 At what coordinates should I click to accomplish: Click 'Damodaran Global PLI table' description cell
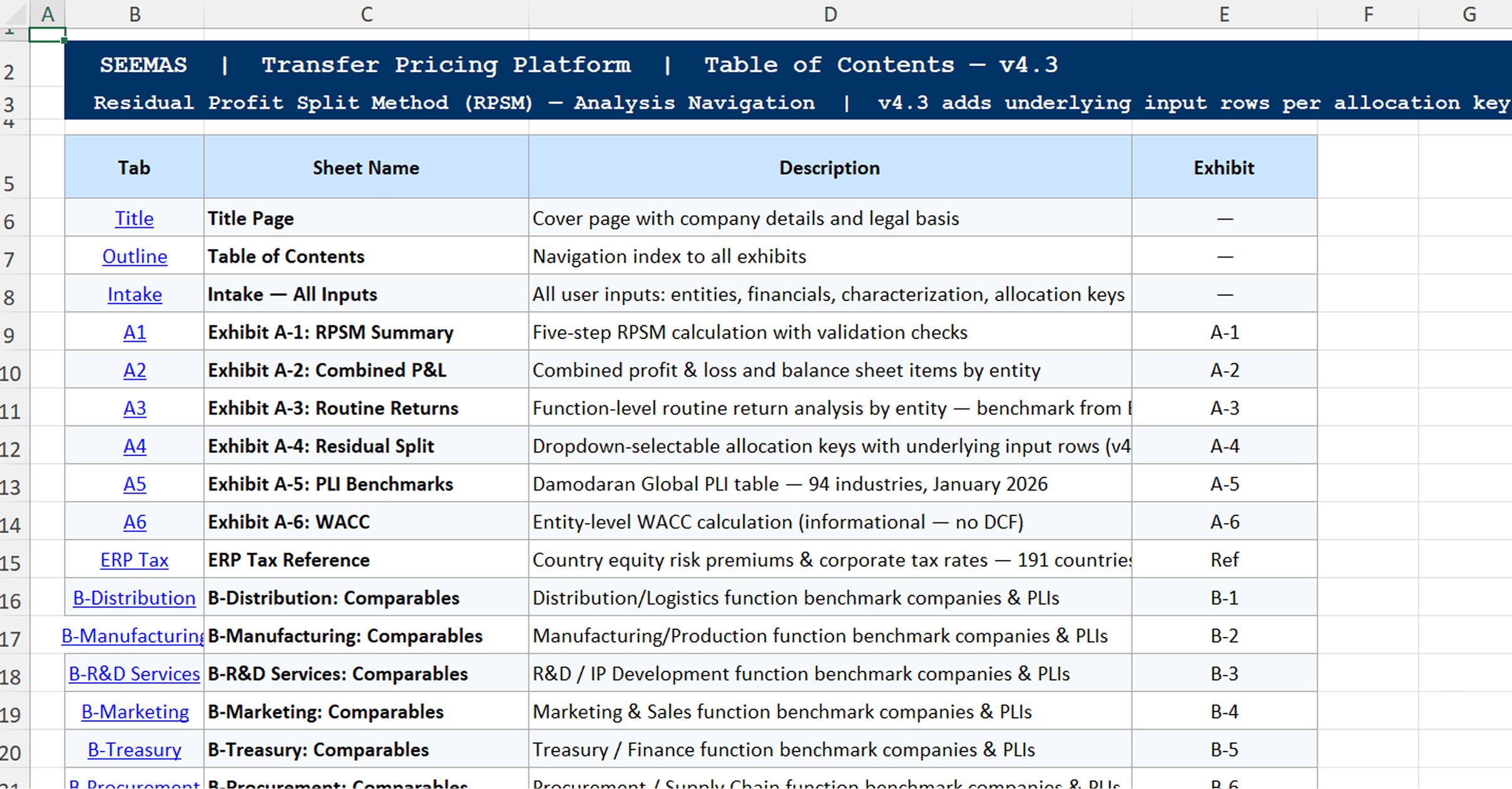(830, 484)
